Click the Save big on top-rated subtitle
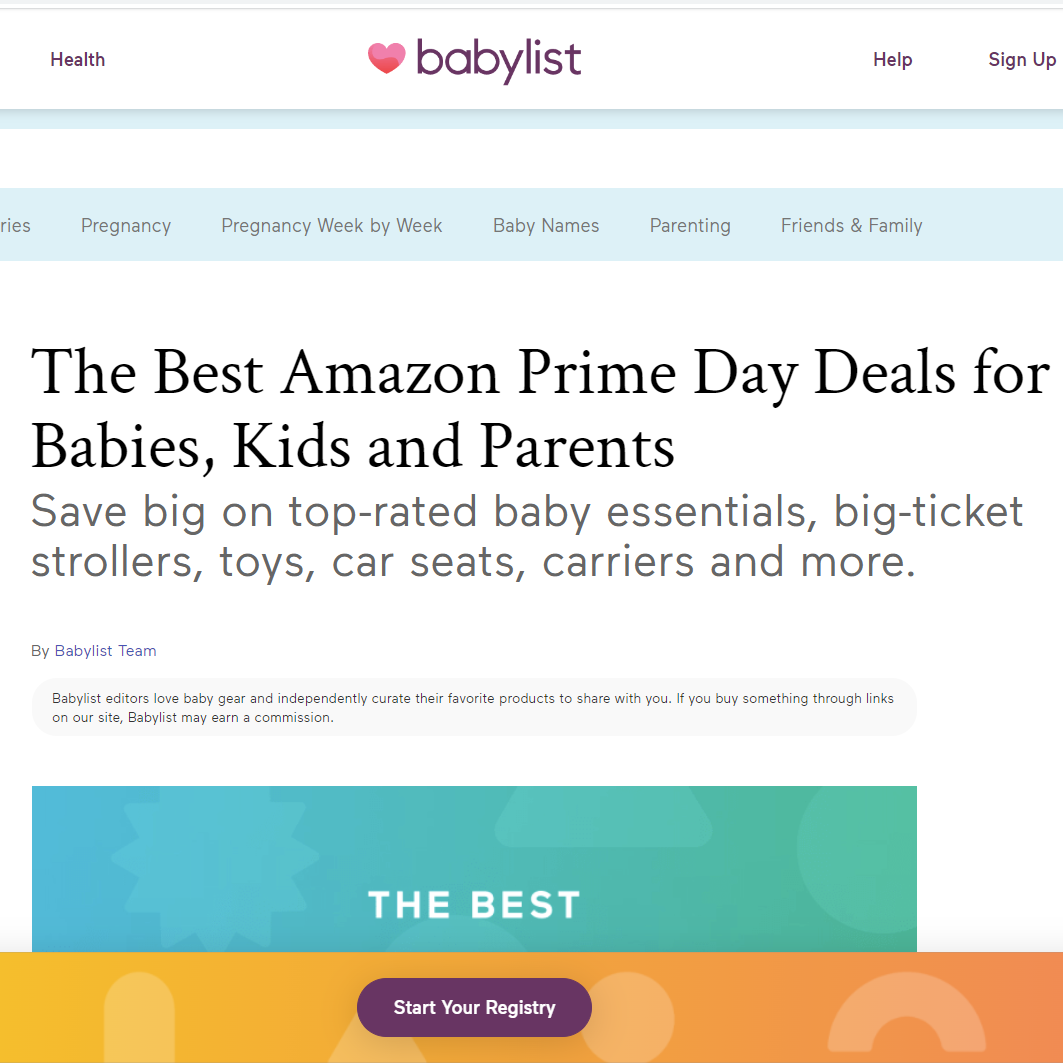The width and height of the screenshot is (1063, 1063). tap(527, 537)
